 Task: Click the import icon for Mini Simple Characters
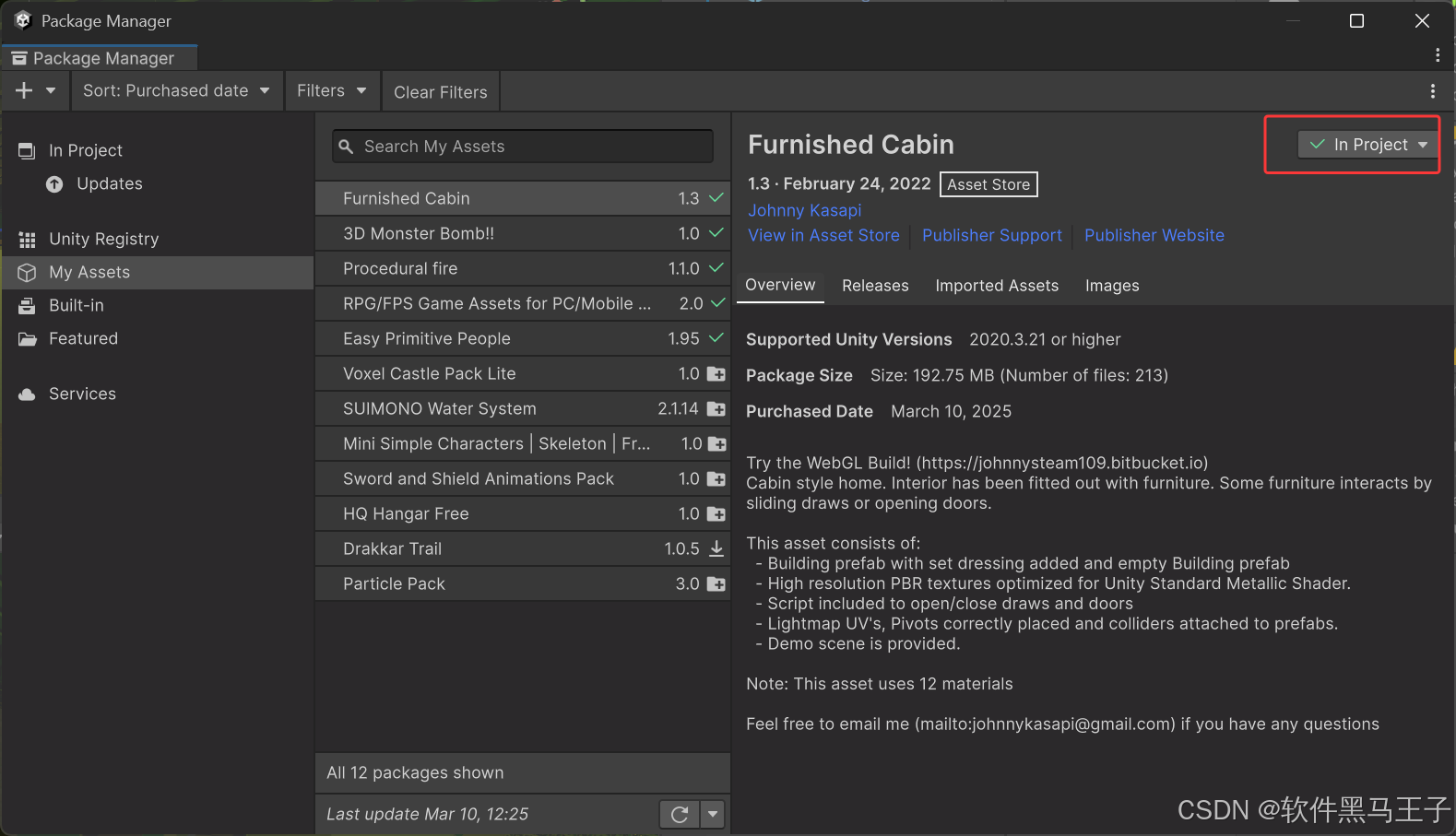tap(716, 443)
